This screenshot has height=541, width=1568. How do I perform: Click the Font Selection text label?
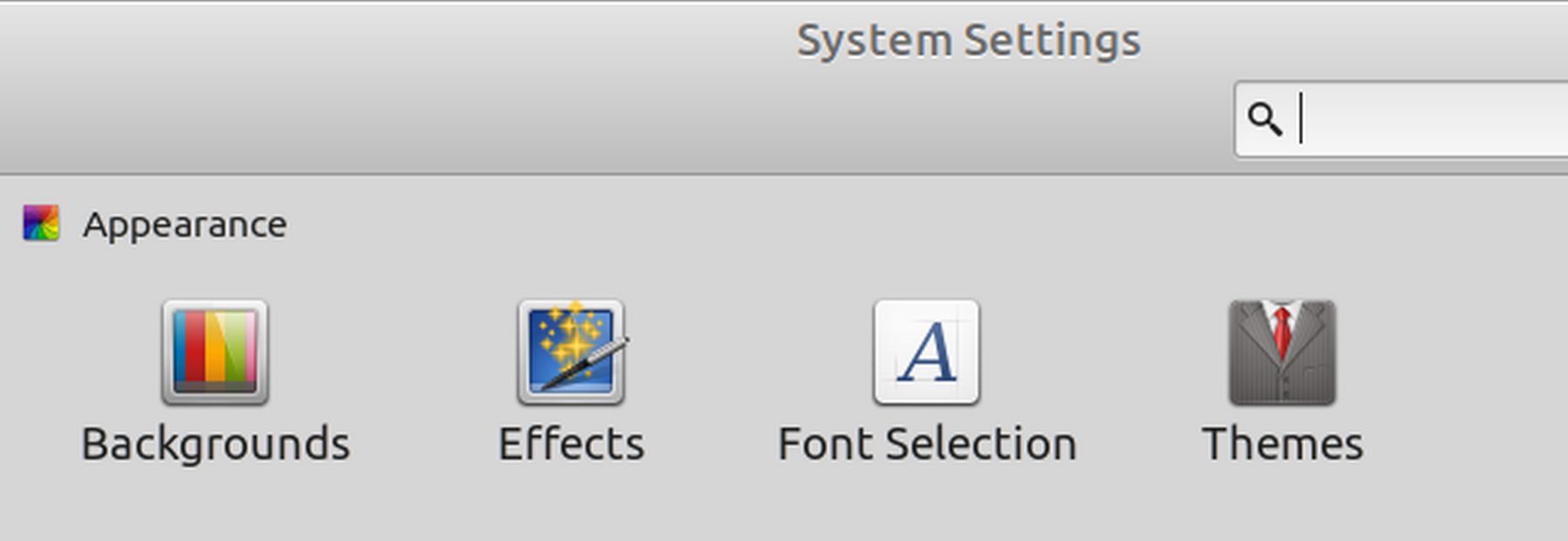[x=927, y=444]
